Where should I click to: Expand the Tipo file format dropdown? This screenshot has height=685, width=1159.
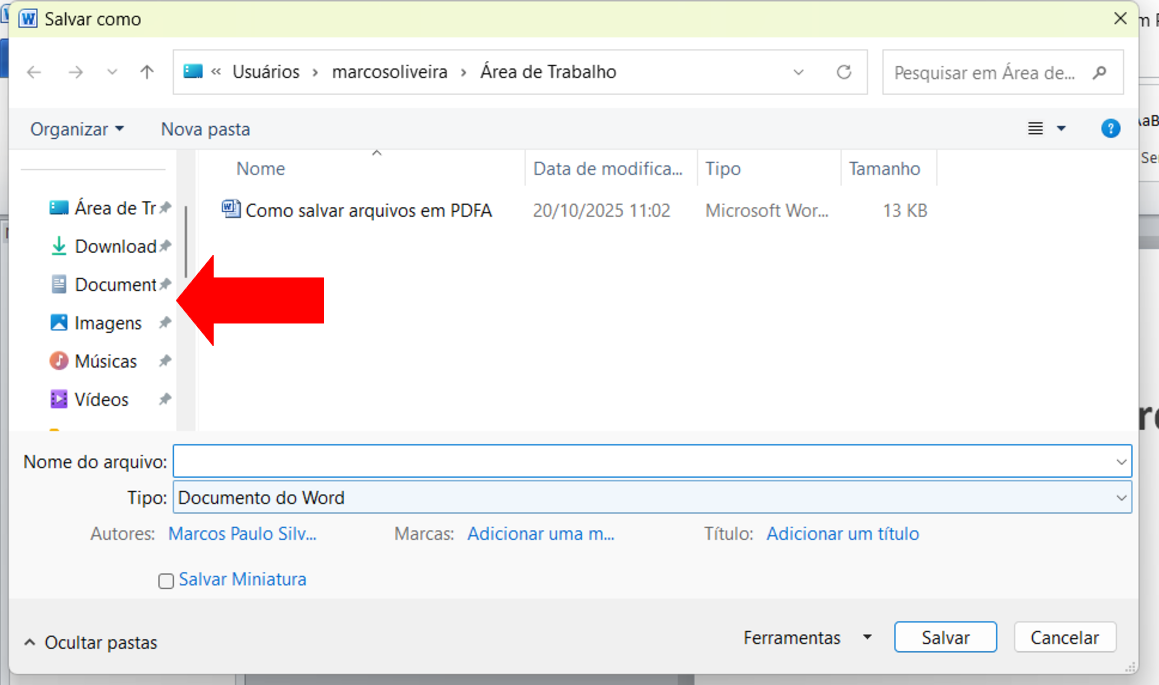1121,498
